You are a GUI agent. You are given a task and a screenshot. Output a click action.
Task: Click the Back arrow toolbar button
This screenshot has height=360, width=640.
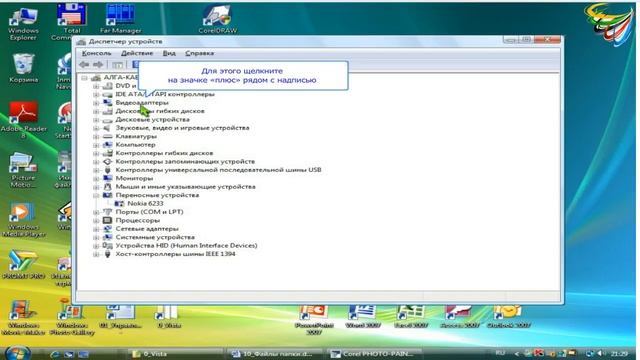point(84,64)
